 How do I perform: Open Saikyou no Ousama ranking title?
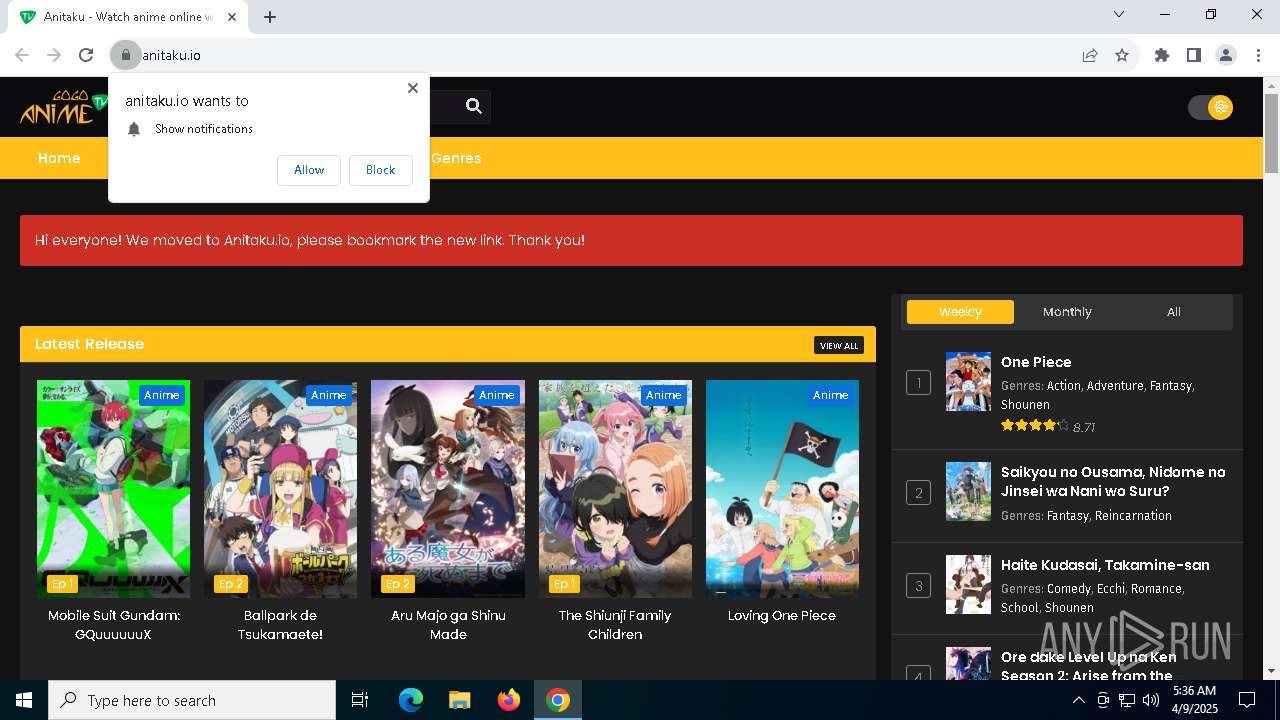point(1113,481)
